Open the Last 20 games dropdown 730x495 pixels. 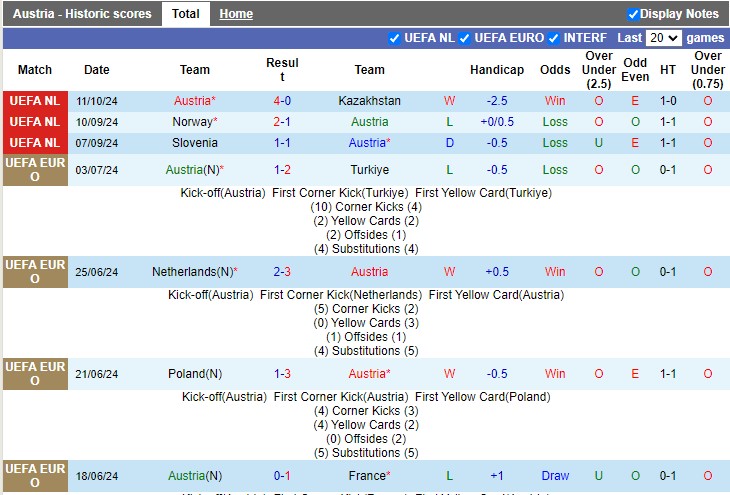click(x=663, y=38)
